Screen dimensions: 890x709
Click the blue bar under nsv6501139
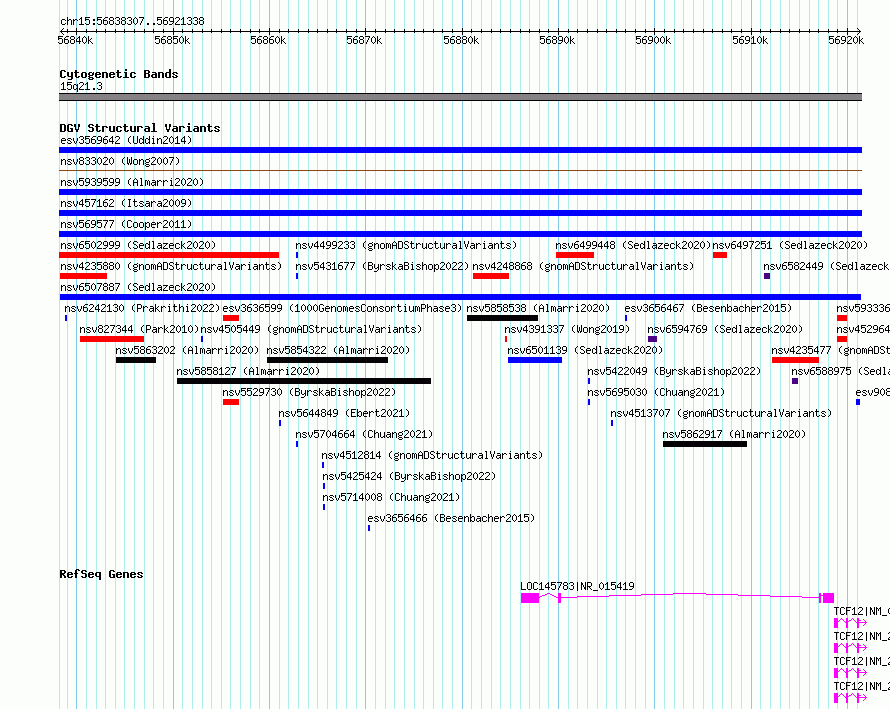(x=535, y=360)
